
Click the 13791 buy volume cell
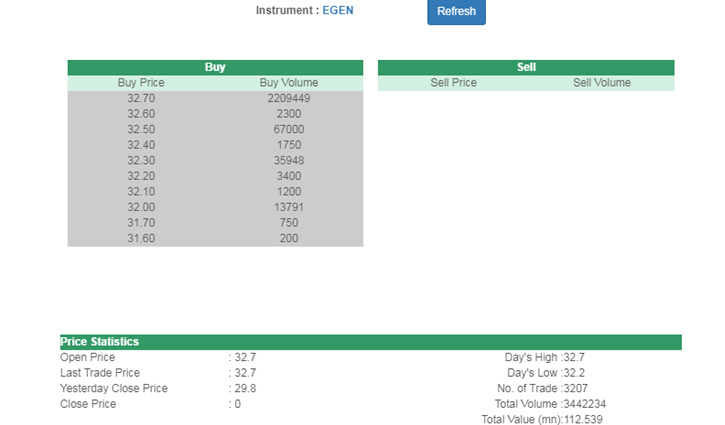289,207
